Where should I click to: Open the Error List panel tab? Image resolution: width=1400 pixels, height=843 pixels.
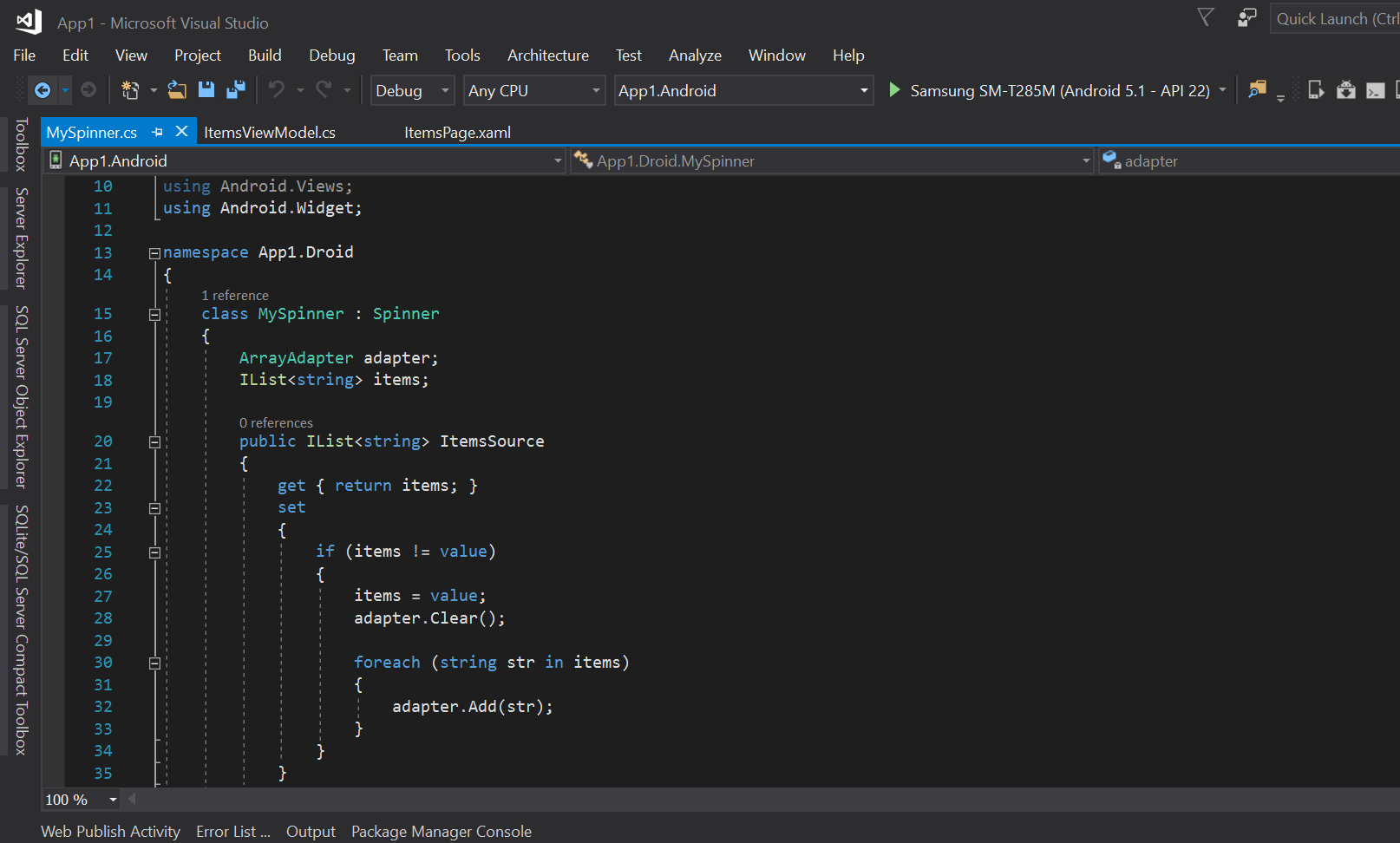pyautogui.click(x=233, y=831)
